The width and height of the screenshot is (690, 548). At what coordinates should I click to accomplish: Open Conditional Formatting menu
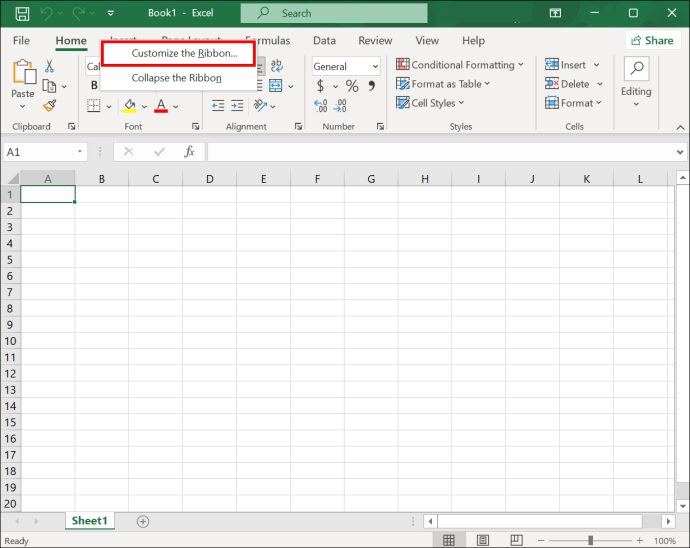click(459, 65)
